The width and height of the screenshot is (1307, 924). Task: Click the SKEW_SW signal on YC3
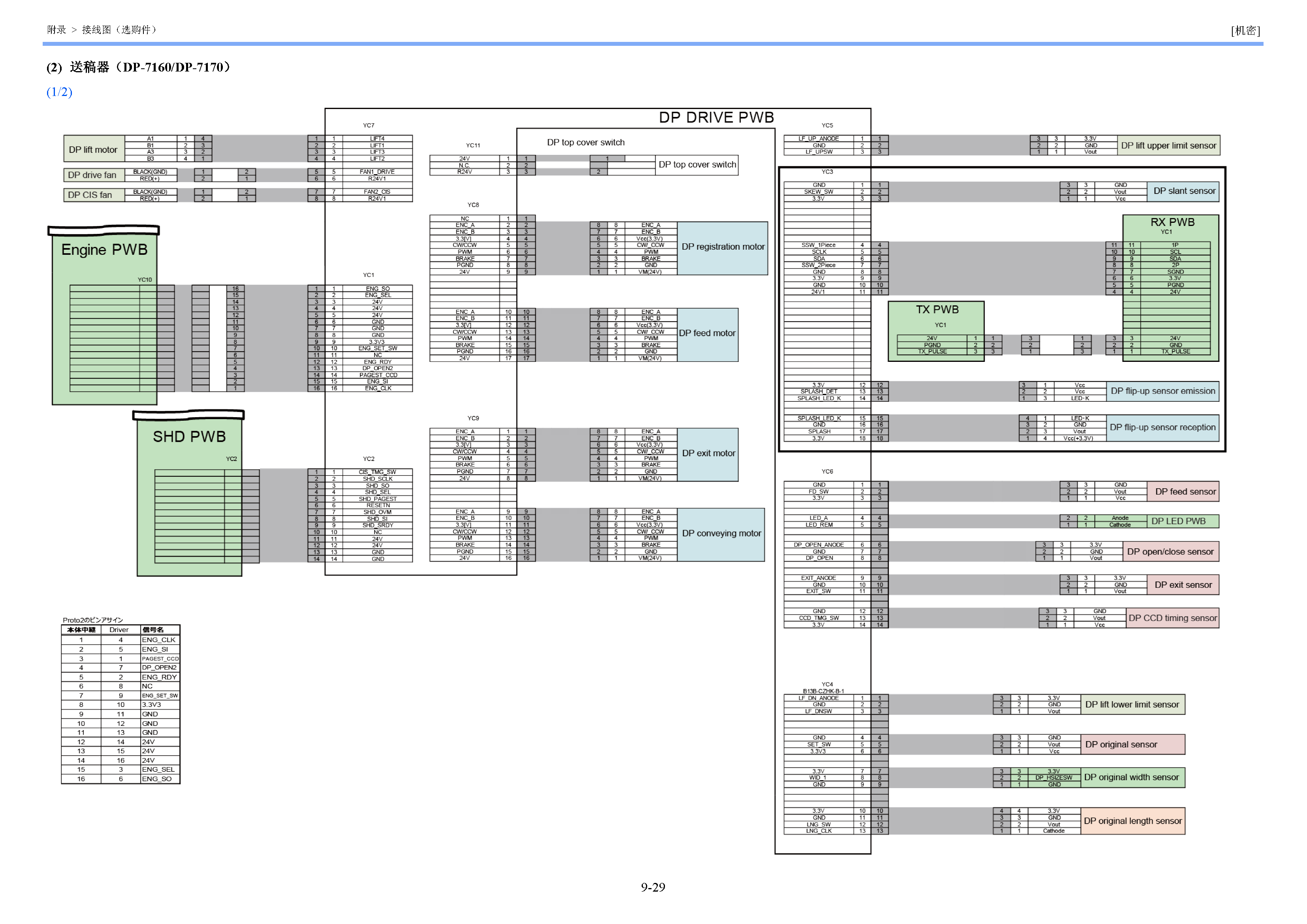[x=818, y=192]
